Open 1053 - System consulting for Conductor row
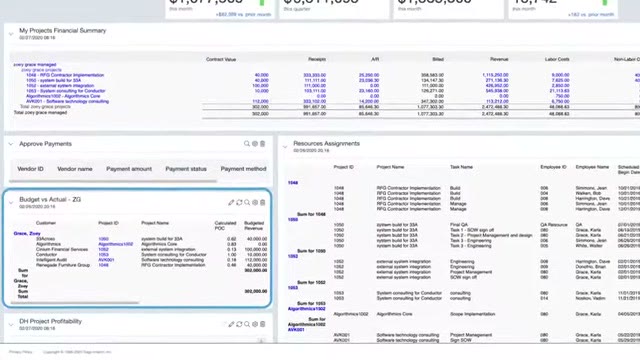The width and height of the screenshot is (640, 360). [66, 91]
